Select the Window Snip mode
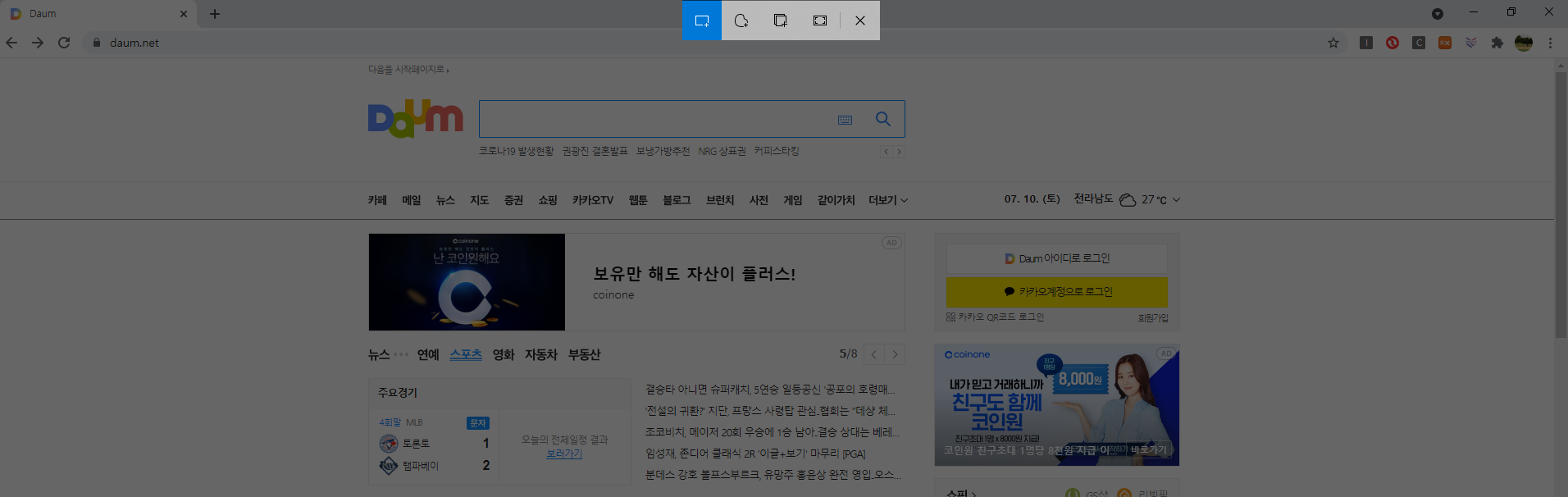 (x=781, y=21)
